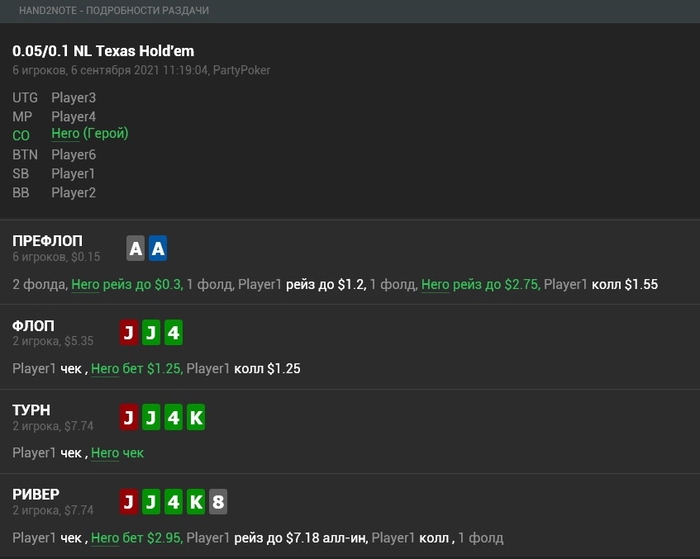Click the red Jack card in flop row
Viewport: 700px width, 559px height.
128,333
